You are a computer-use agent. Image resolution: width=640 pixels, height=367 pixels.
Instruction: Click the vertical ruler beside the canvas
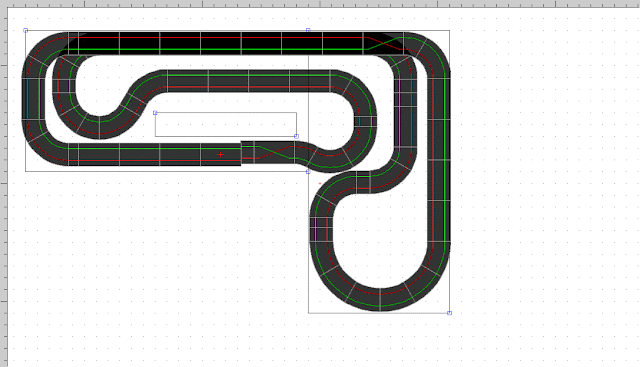point(4,187)
